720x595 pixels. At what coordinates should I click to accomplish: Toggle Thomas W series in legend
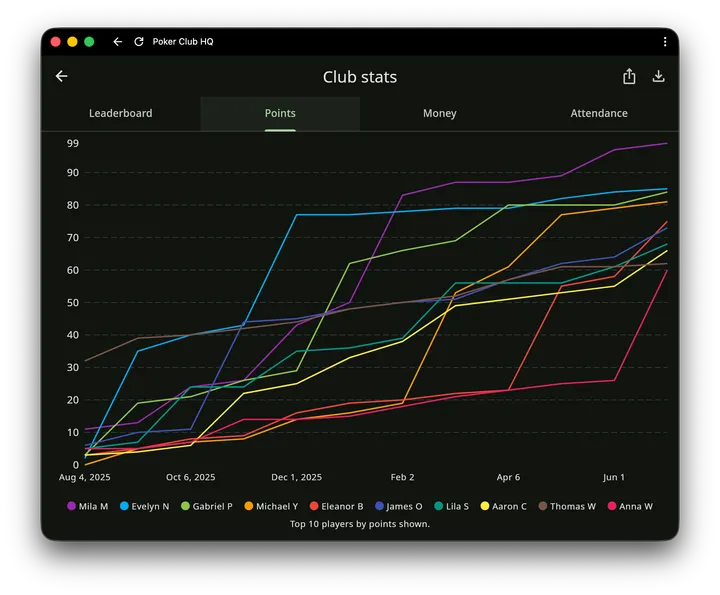(x=567, y=506)
